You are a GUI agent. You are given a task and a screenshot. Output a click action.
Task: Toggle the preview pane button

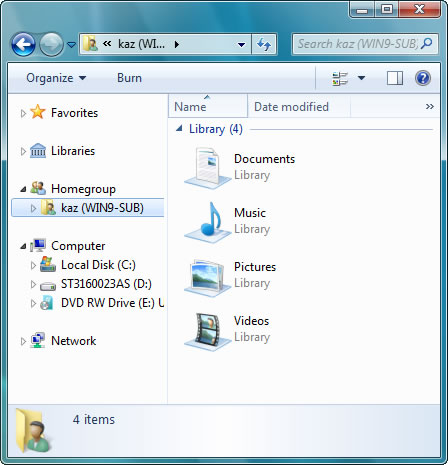[x=395, y=78]
